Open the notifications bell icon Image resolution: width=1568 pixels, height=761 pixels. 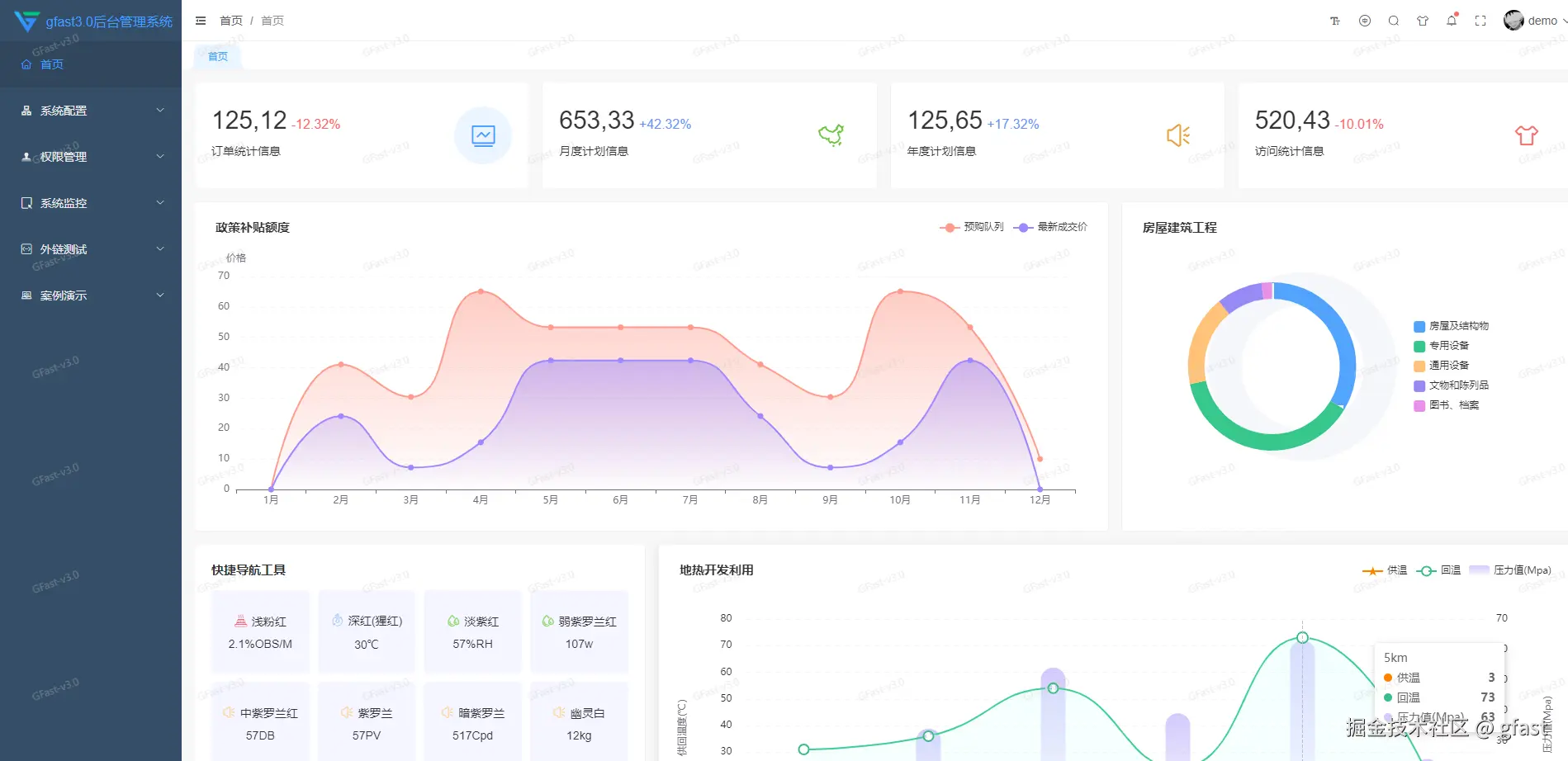(1452, 21)
